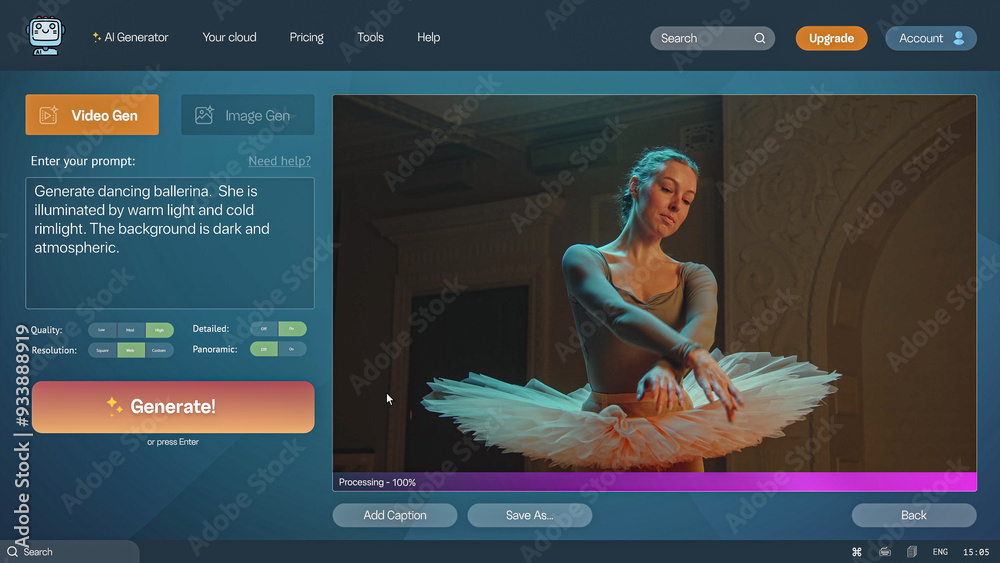Switch to the Image Gen tab

(x=247, y=115)
